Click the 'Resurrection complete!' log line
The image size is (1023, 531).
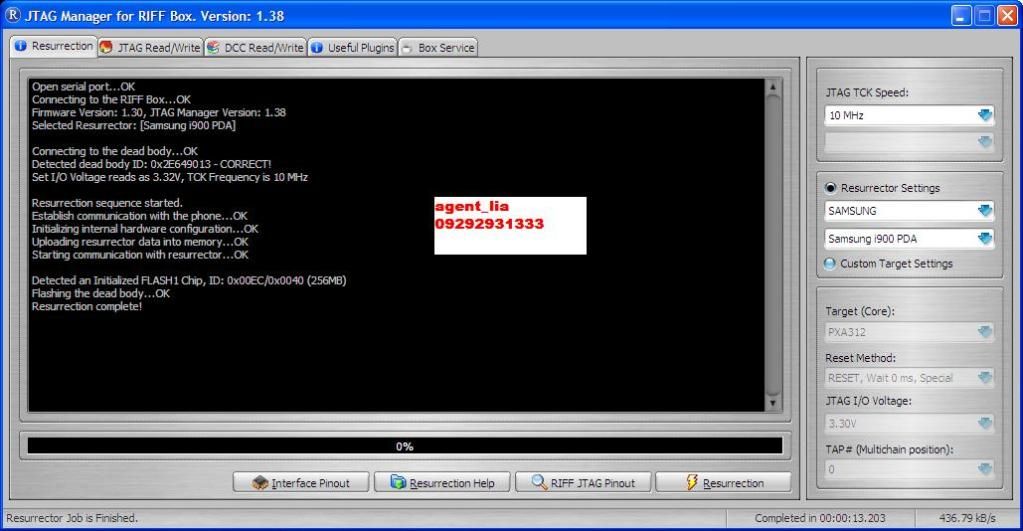coord(87,307)
